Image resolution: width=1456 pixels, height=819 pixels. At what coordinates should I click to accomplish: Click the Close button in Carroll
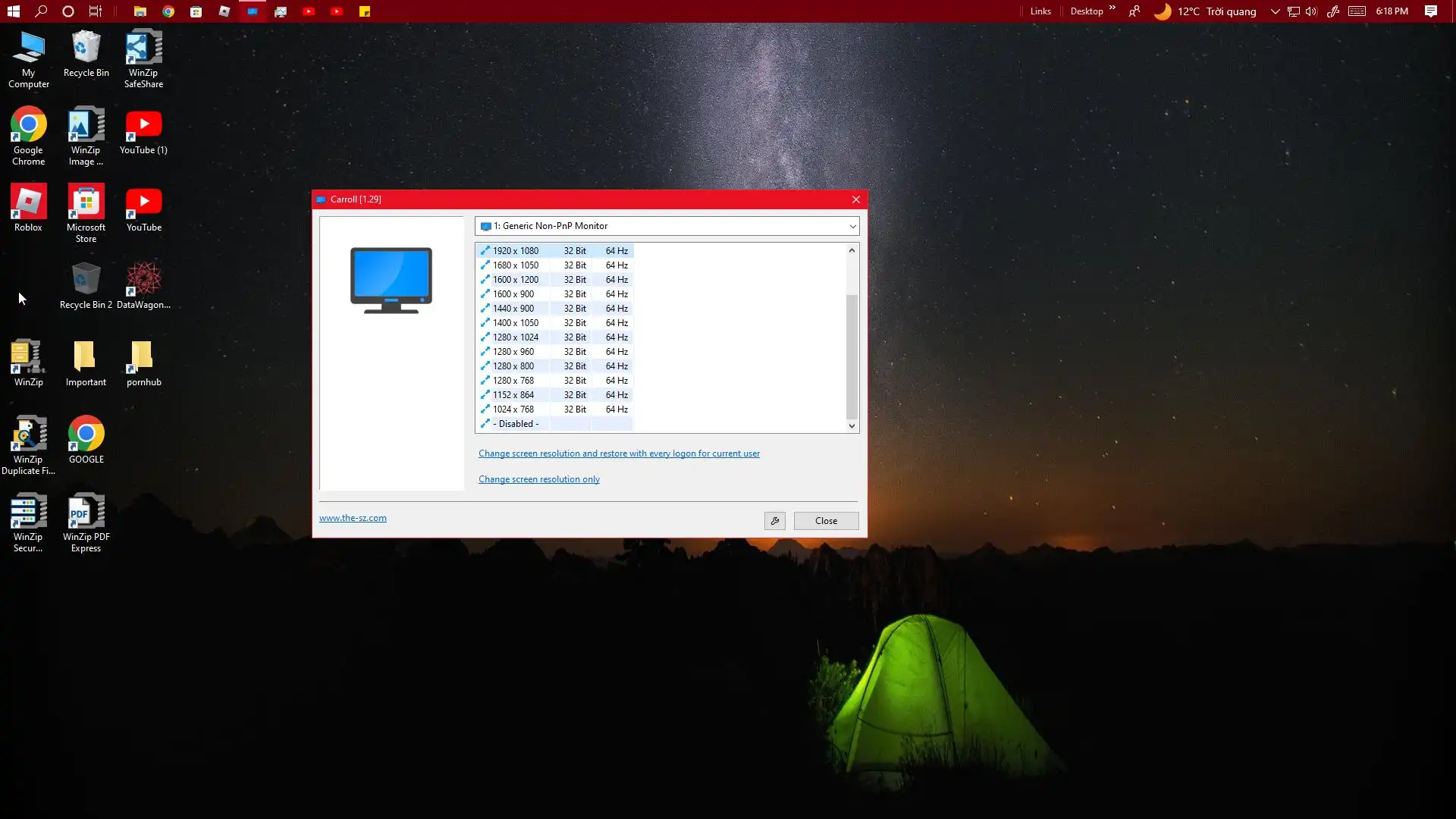pyautogui.click(x=826, y=521)
